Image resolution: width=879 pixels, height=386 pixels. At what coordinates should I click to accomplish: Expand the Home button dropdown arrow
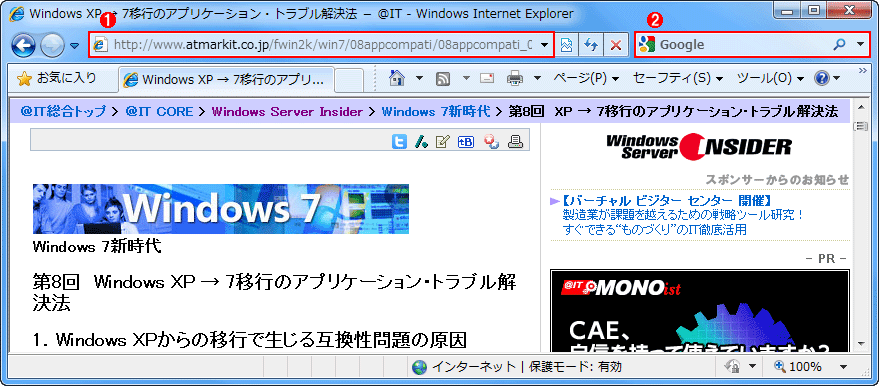(419, 79)
